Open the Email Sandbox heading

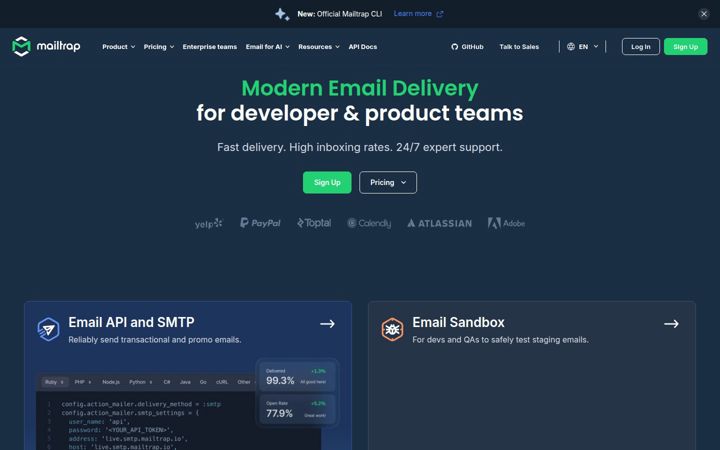click(x=458, y=322)
